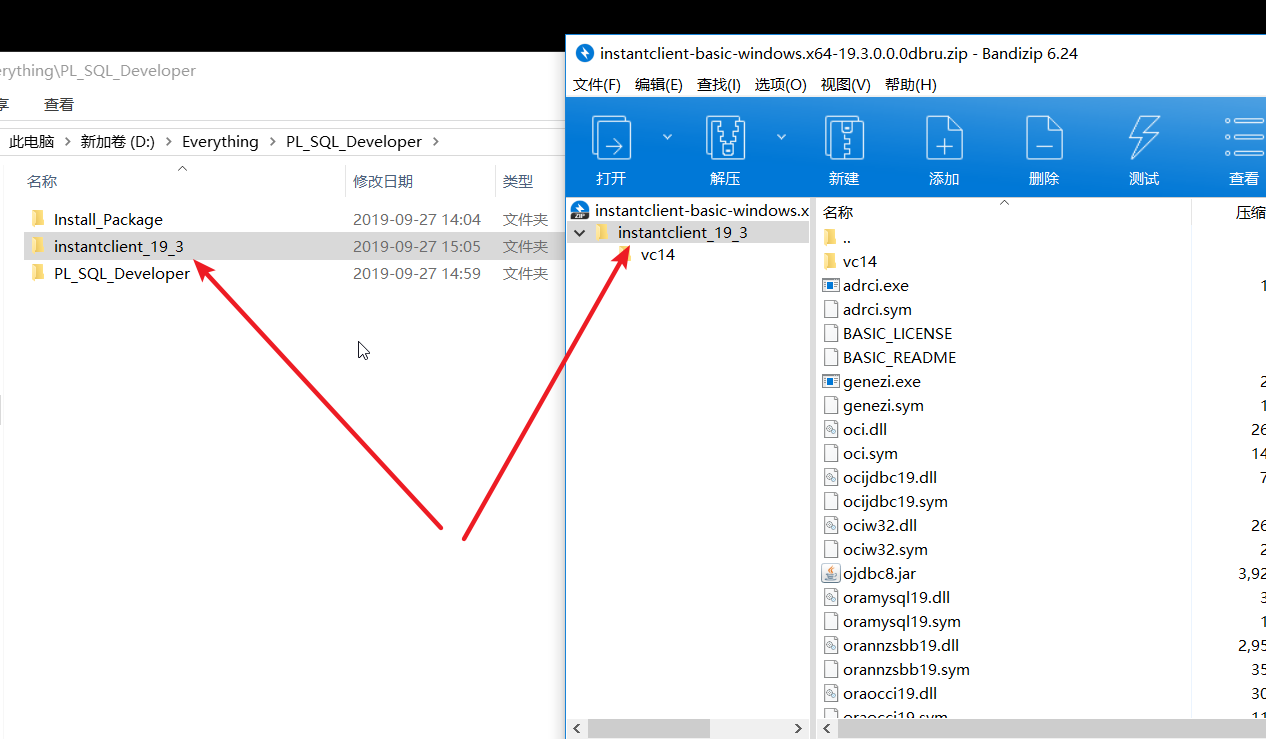This screenshot has width=1266, height=739.
Task: Click the orannzsbb19.dll file icon
Action: (x=830, y=646)
